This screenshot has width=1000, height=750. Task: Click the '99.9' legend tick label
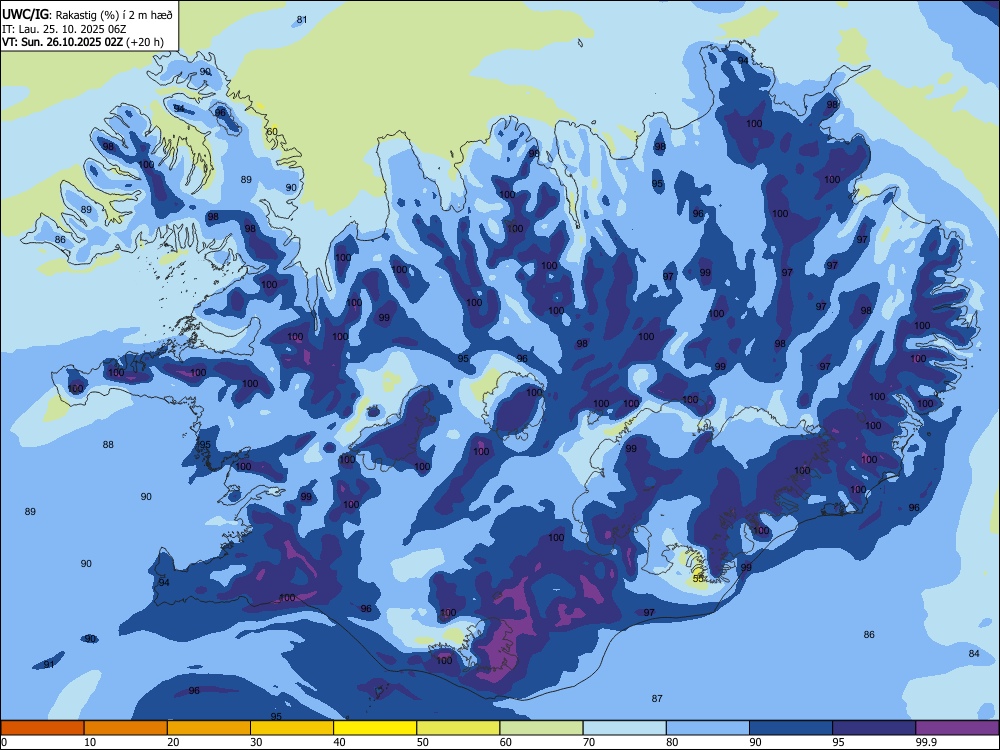tap(925, 742)
